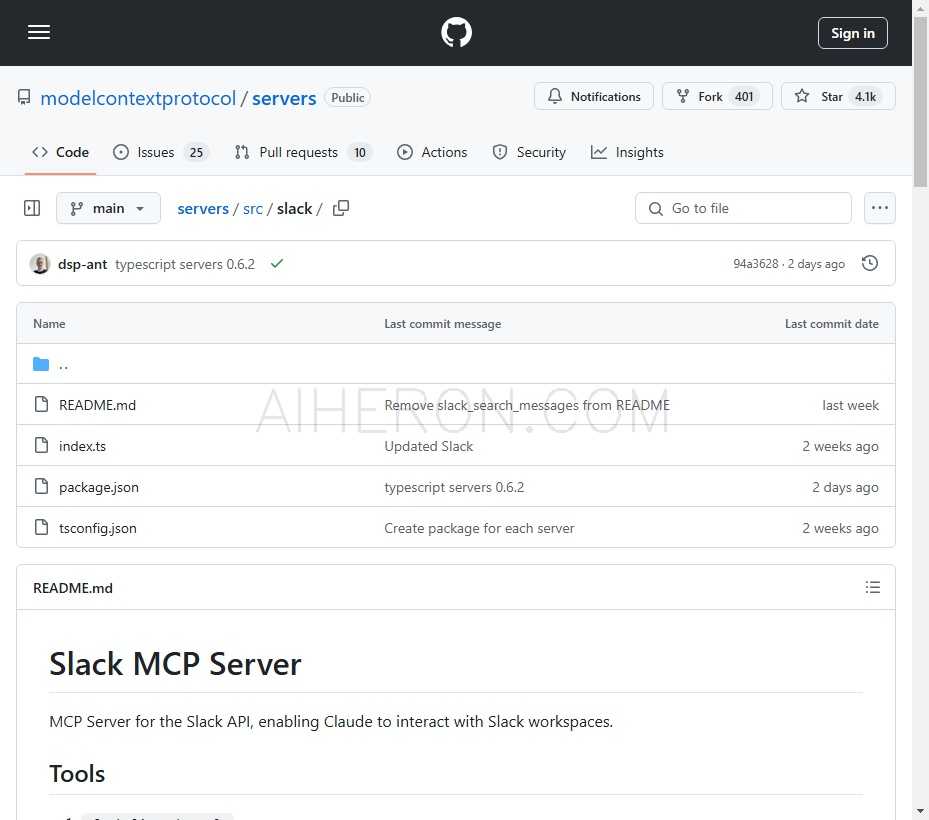Open the hamburger navigation menu
The height and width of the screenshot is (820, 929).
pyautogui.click(x=39, y=32)
